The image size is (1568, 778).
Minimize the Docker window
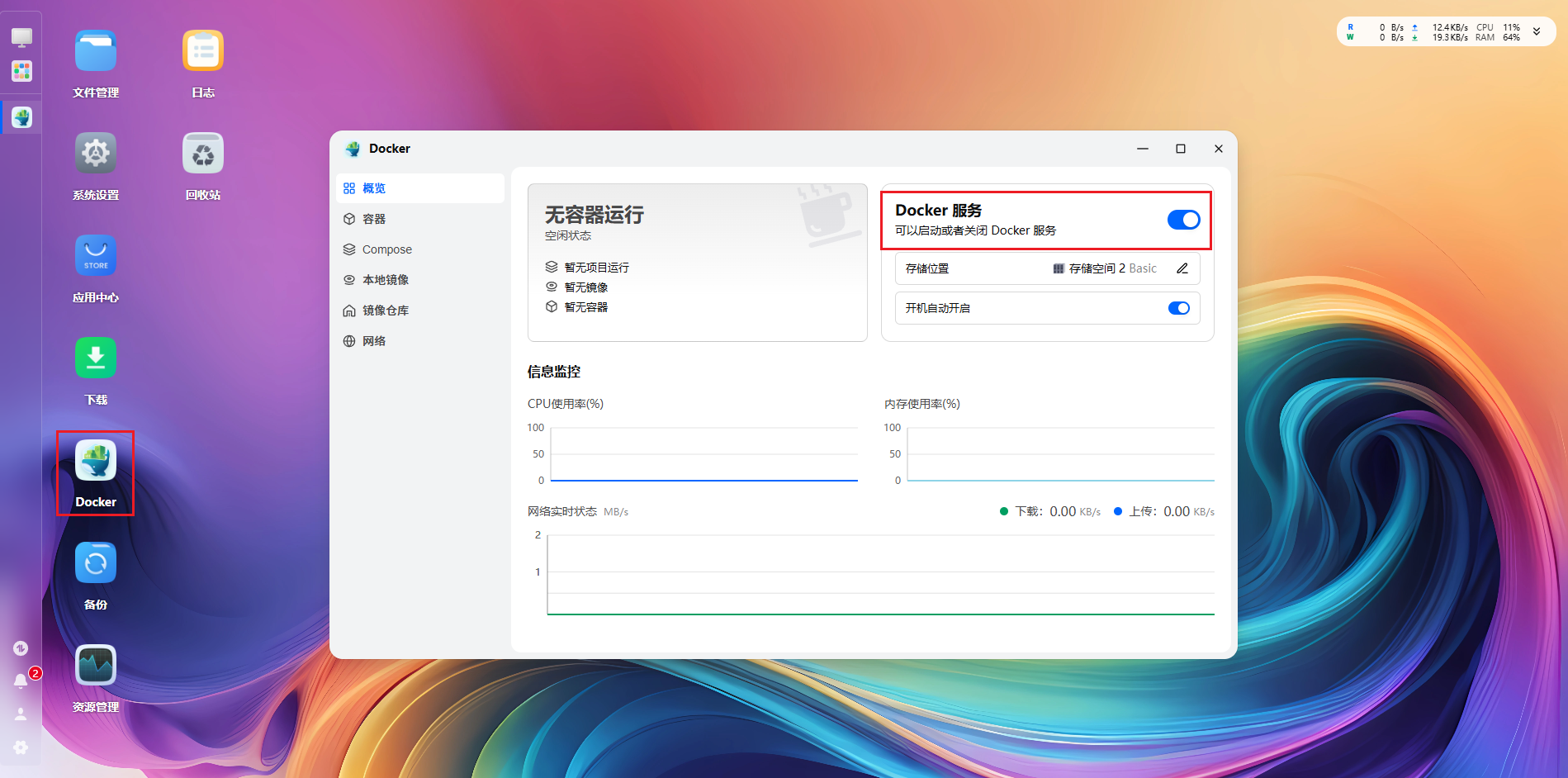click(1143, 149)
